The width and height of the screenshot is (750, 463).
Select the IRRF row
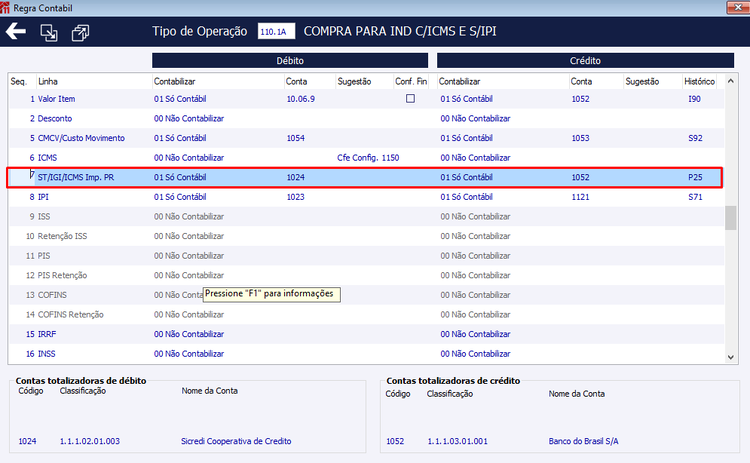[x=366, y=334]
